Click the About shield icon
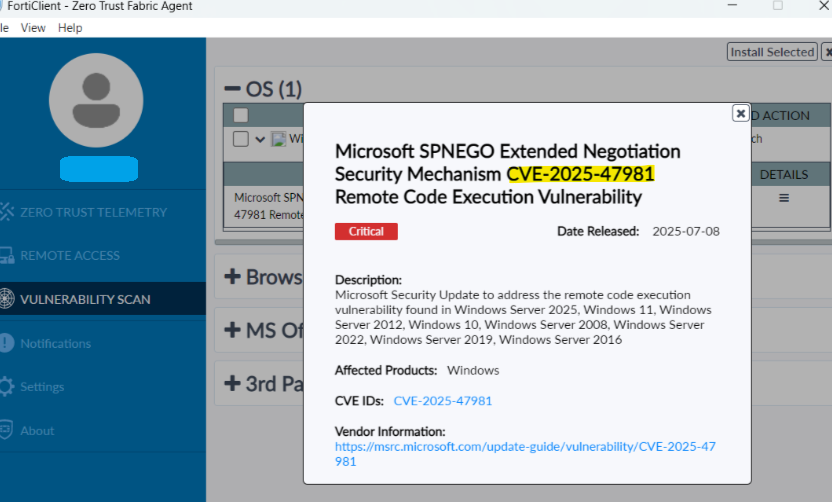The image size is (832, 502). [6, 430]
